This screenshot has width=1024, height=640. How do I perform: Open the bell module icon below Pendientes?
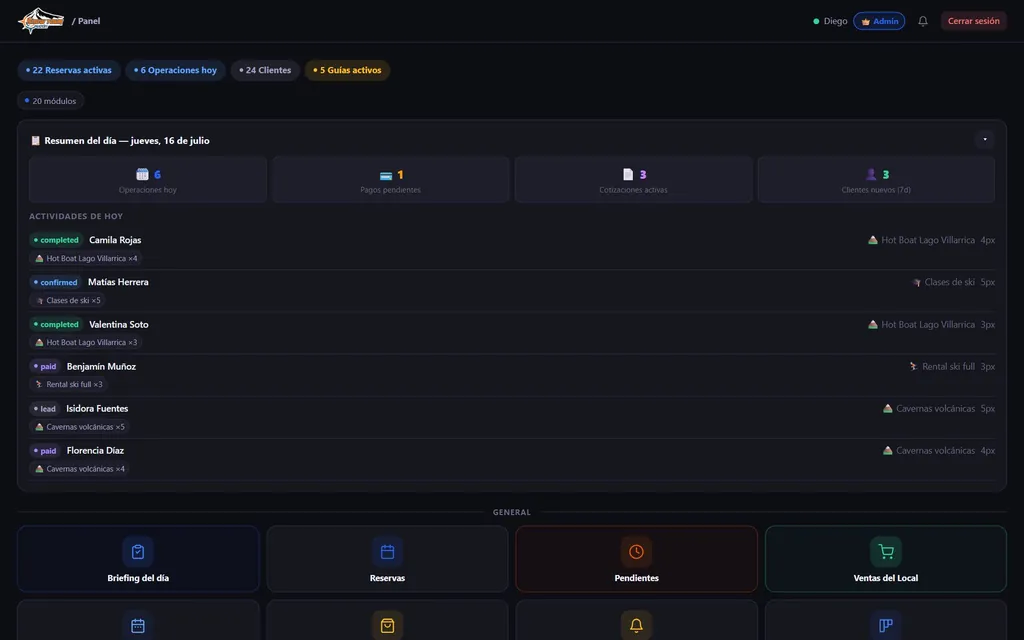click(x=636, y=626)
